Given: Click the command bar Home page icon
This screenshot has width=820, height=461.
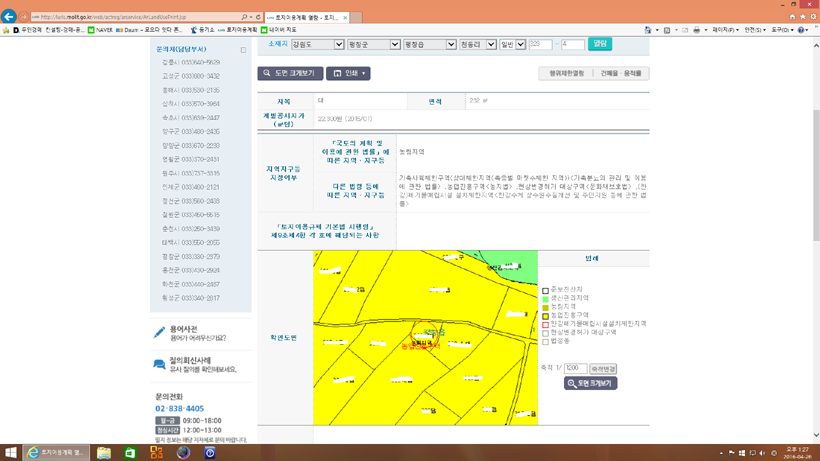Looking at the screenshot, I should [x=648, y=30].
